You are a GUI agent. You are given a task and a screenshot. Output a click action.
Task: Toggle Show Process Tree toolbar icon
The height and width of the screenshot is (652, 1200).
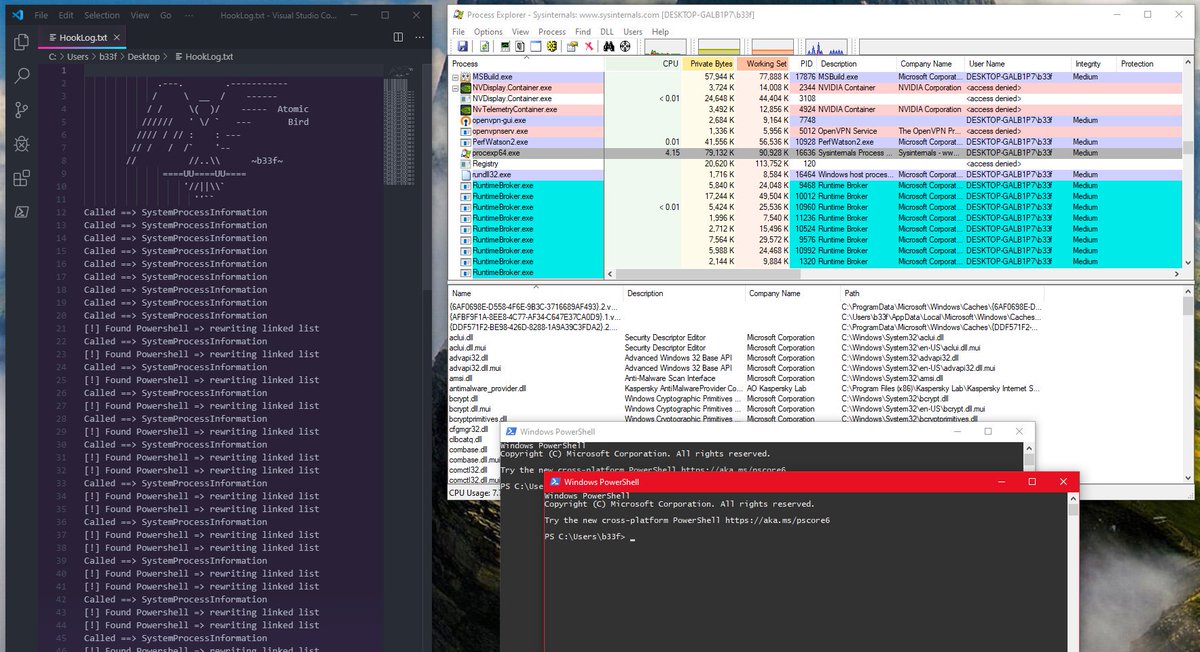pyautogui.click(x=520, y=46)
